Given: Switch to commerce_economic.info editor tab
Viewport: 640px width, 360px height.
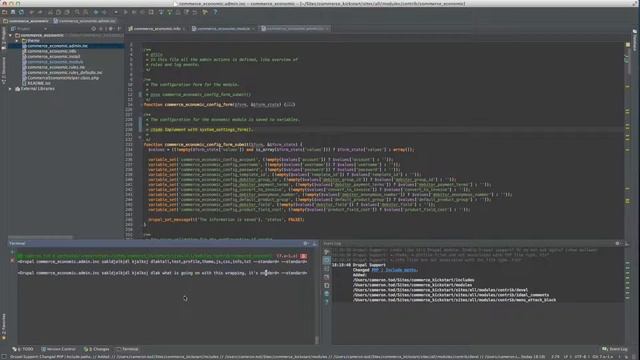Looking at the screenshot, I should pyautogui.click(x=157, y=29).
